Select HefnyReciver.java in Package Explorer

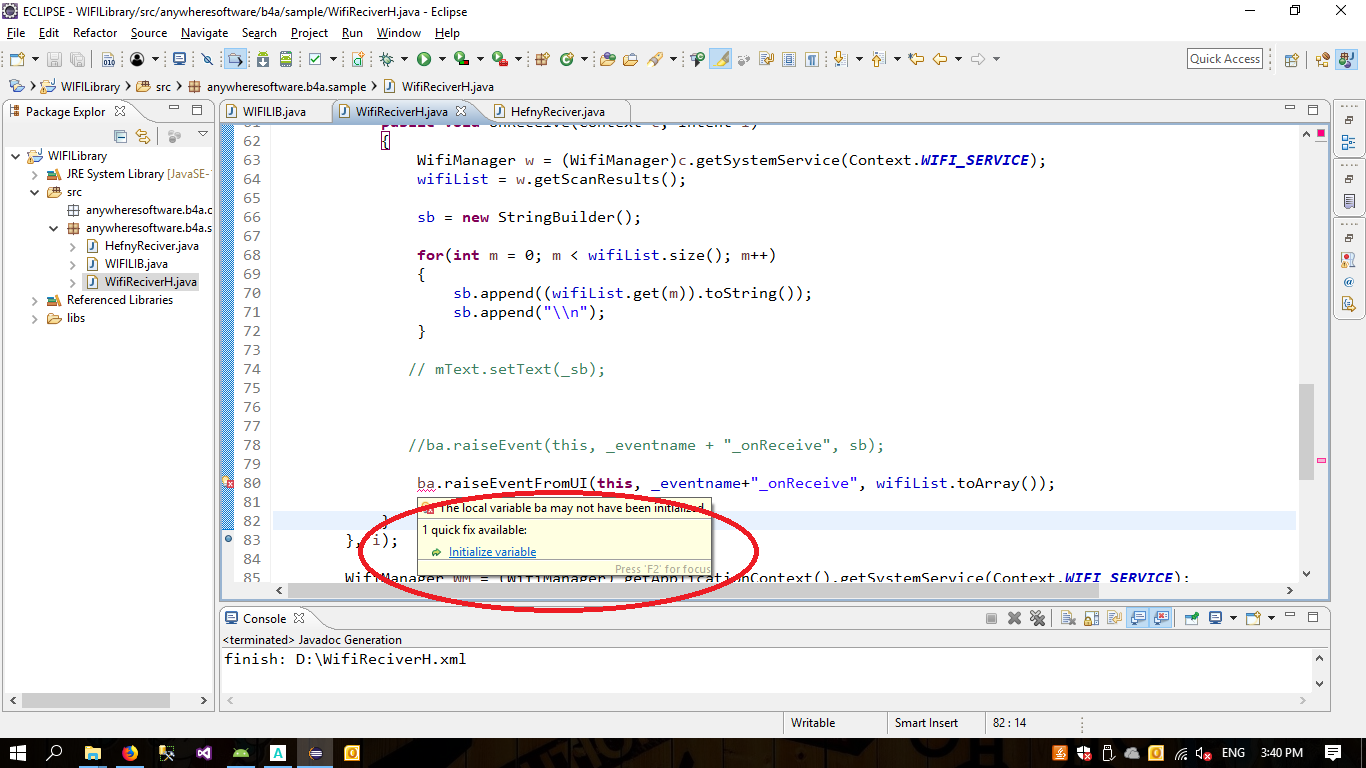click(151, 246)
